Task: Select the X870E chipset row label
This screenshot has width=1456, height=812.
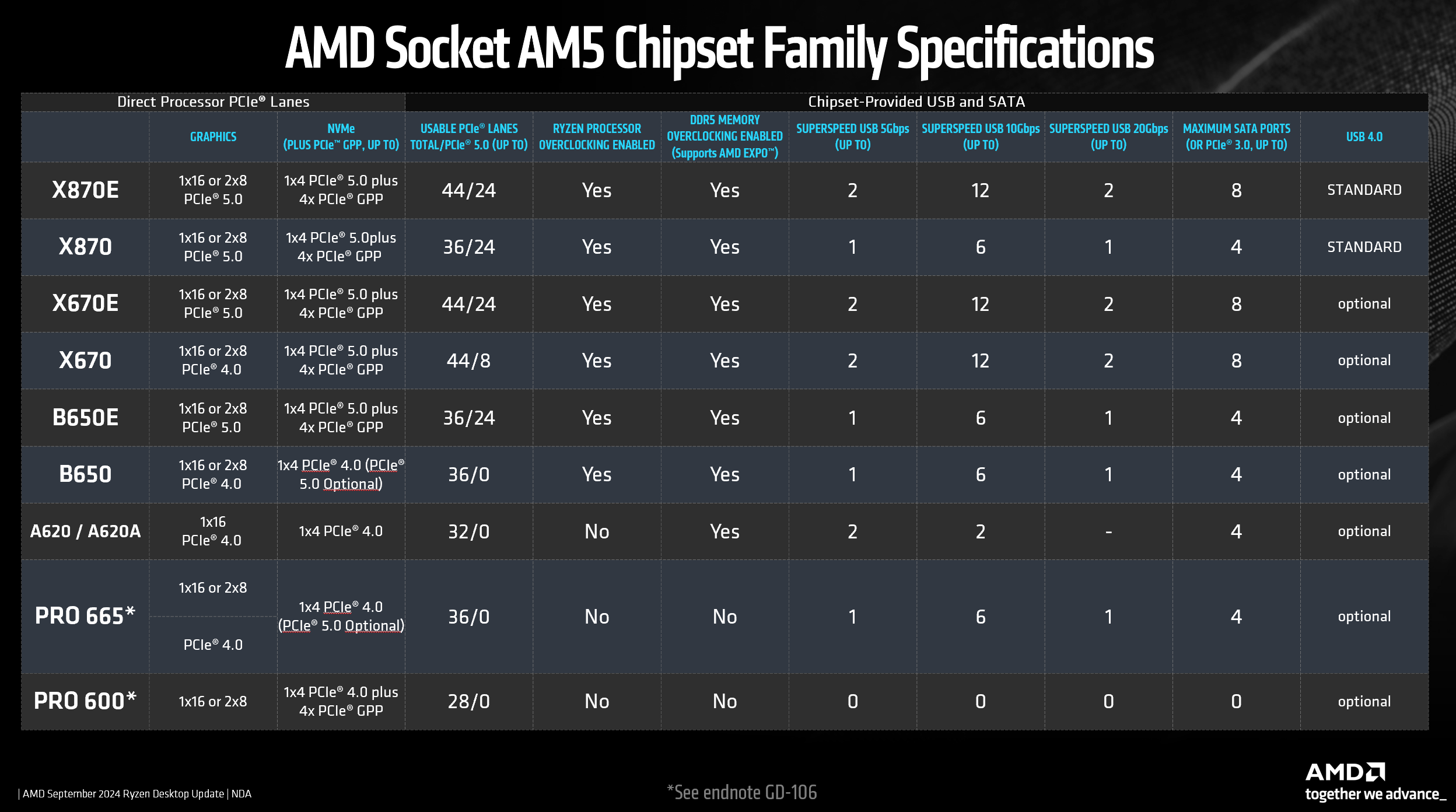Action: pyautogui.click(x=85, y=190)
